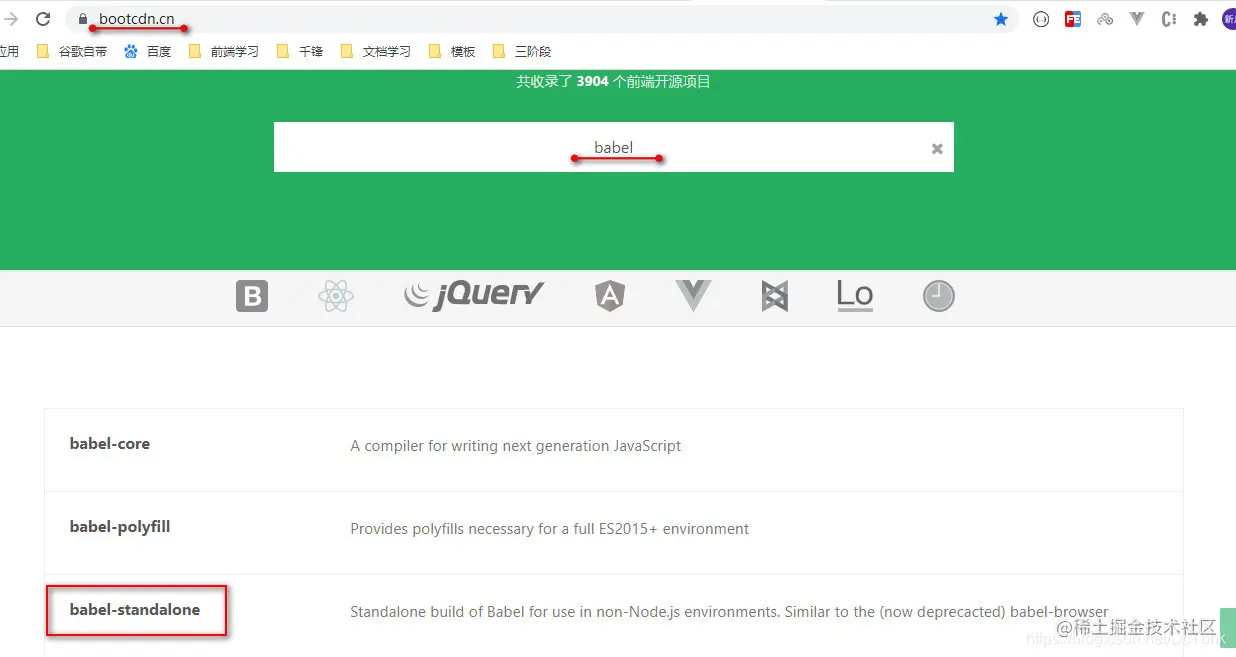Viewport: 1236px width, 657px height.
Task: Open the React logo icon
Action: (336, 296)
